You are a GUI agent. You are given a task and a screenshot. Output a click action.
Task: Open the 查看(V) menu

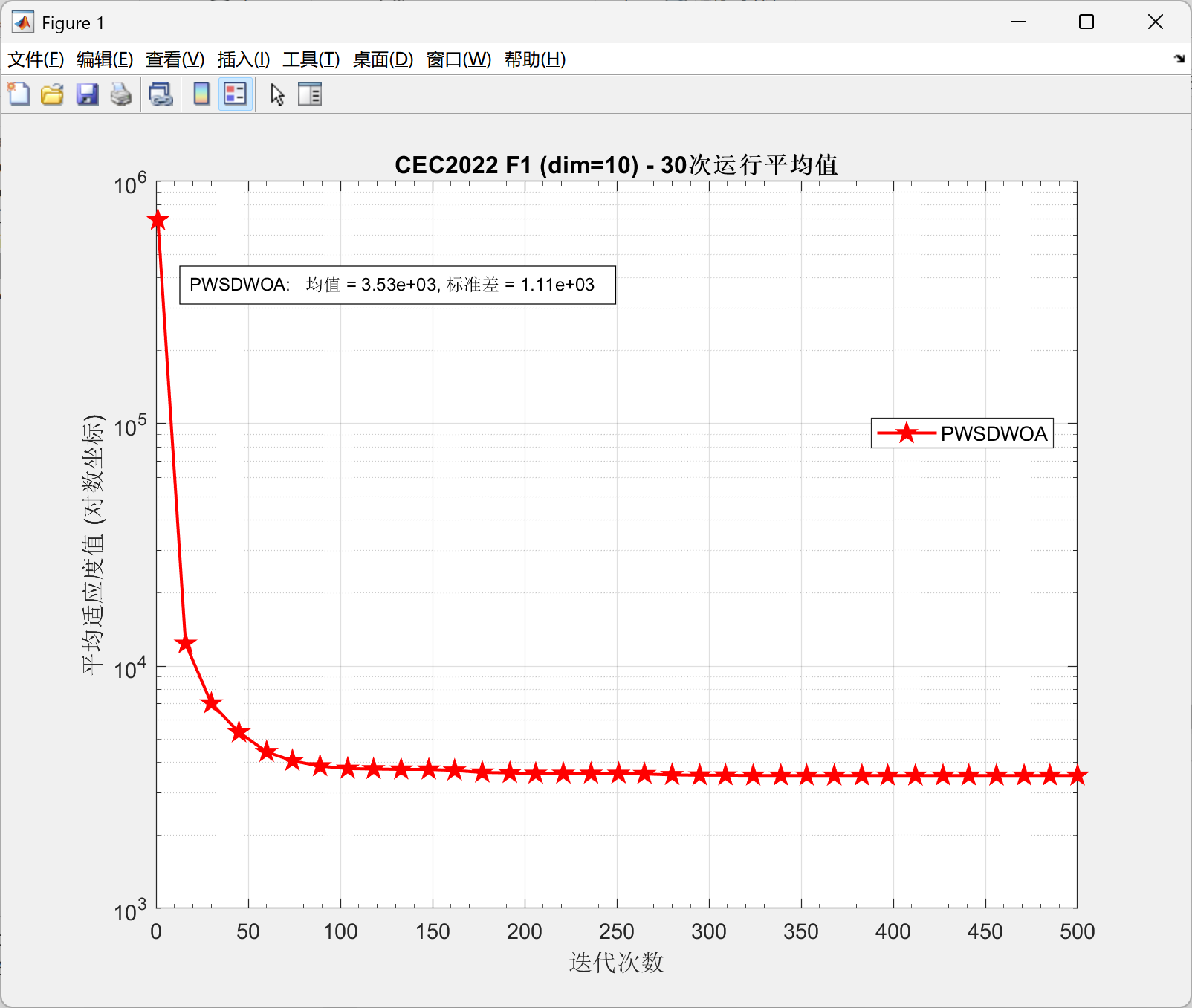175,59
